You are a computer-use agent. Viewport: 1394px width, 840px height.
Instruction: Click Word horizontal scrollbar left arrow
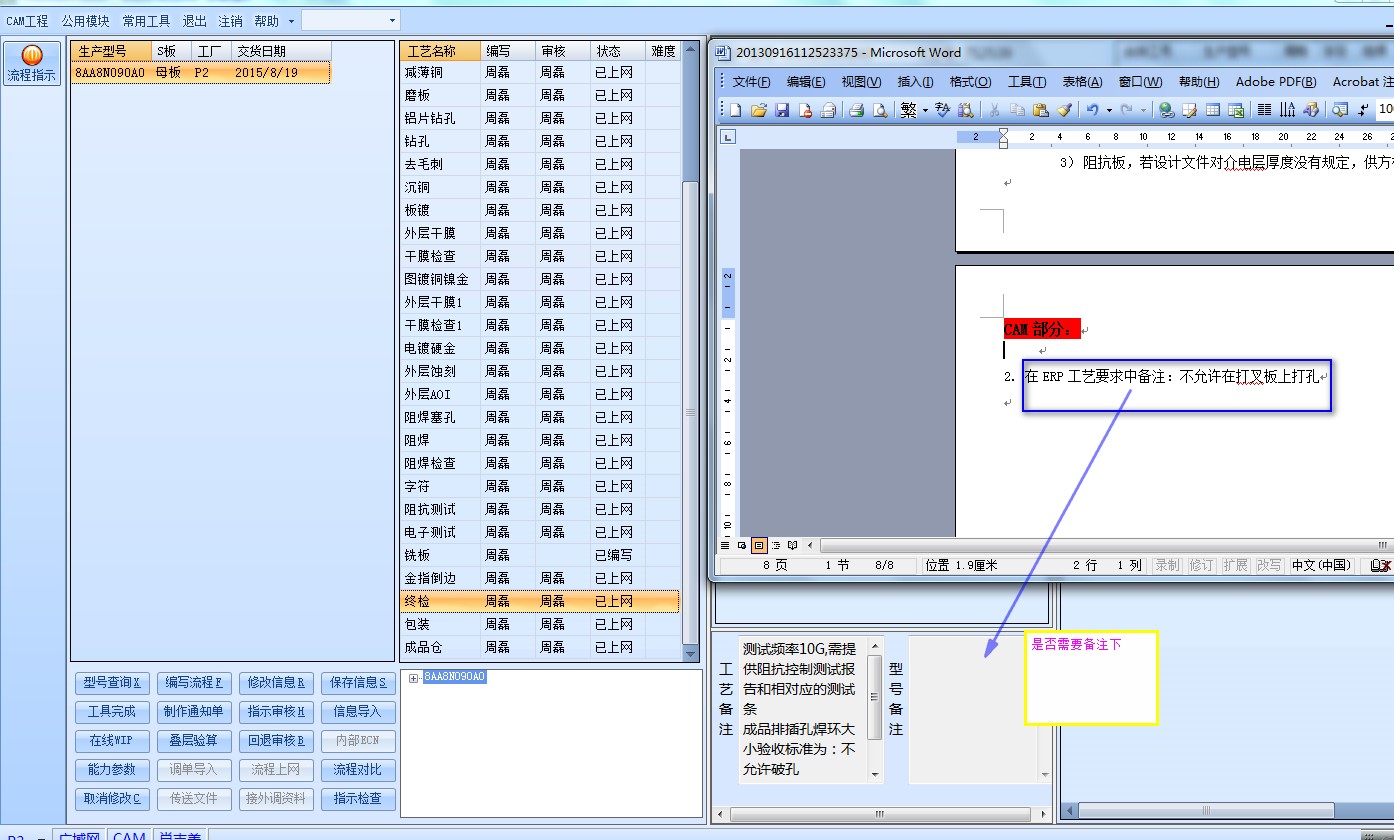(x=812, y=546)
